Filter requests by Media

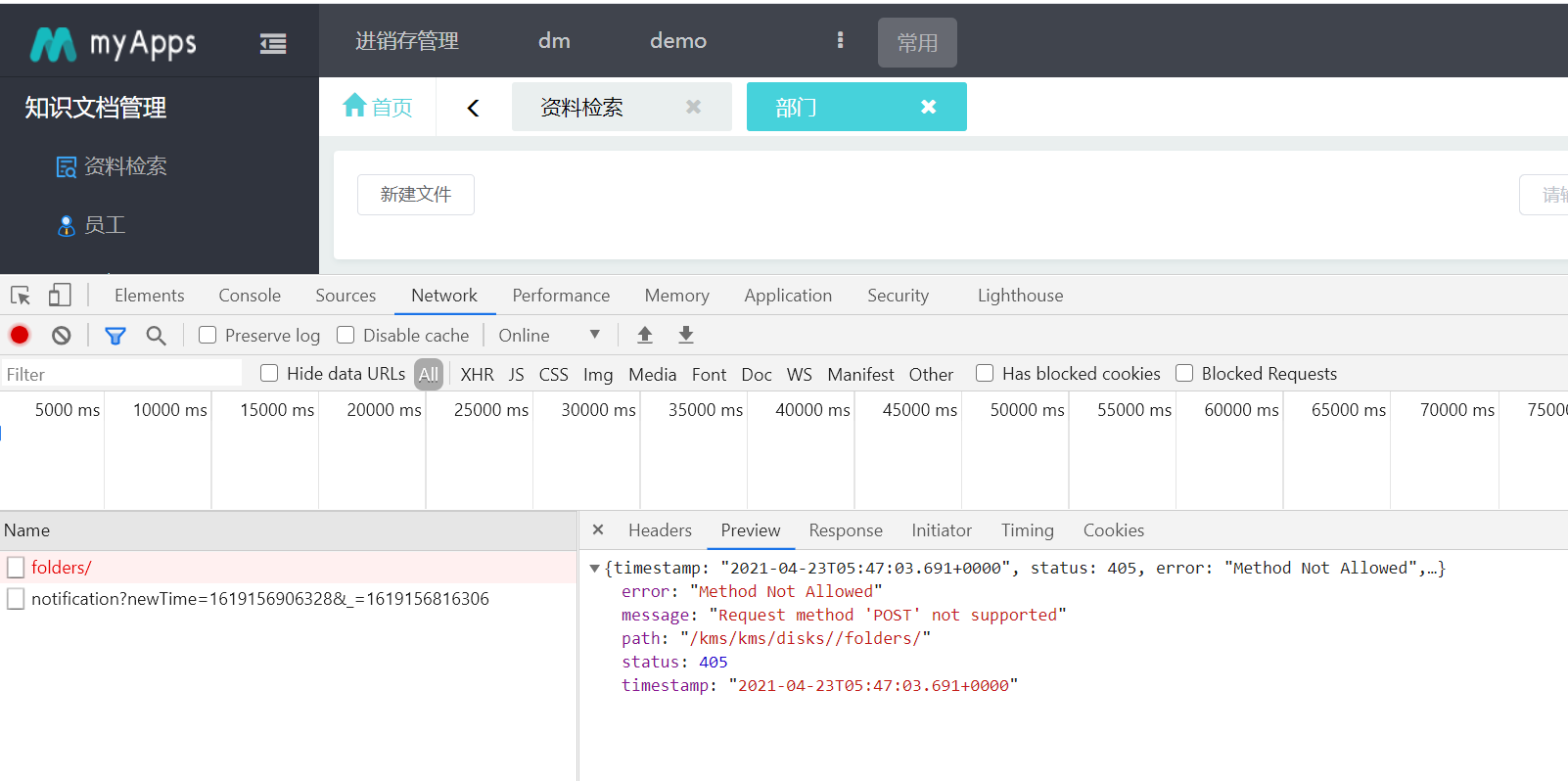(652, 374)
